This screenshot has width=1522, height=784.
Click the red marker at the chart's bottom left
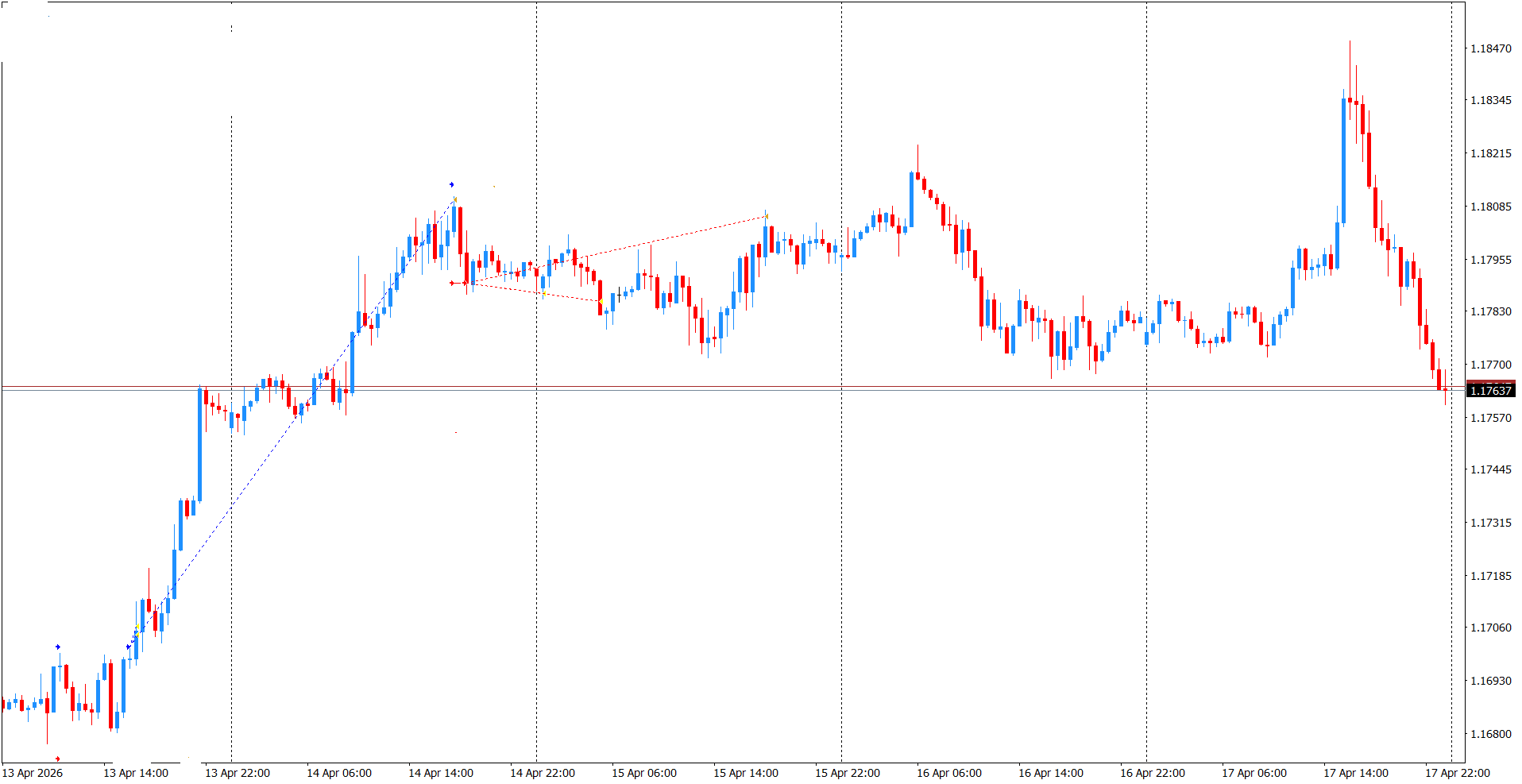tap(57, 759)
